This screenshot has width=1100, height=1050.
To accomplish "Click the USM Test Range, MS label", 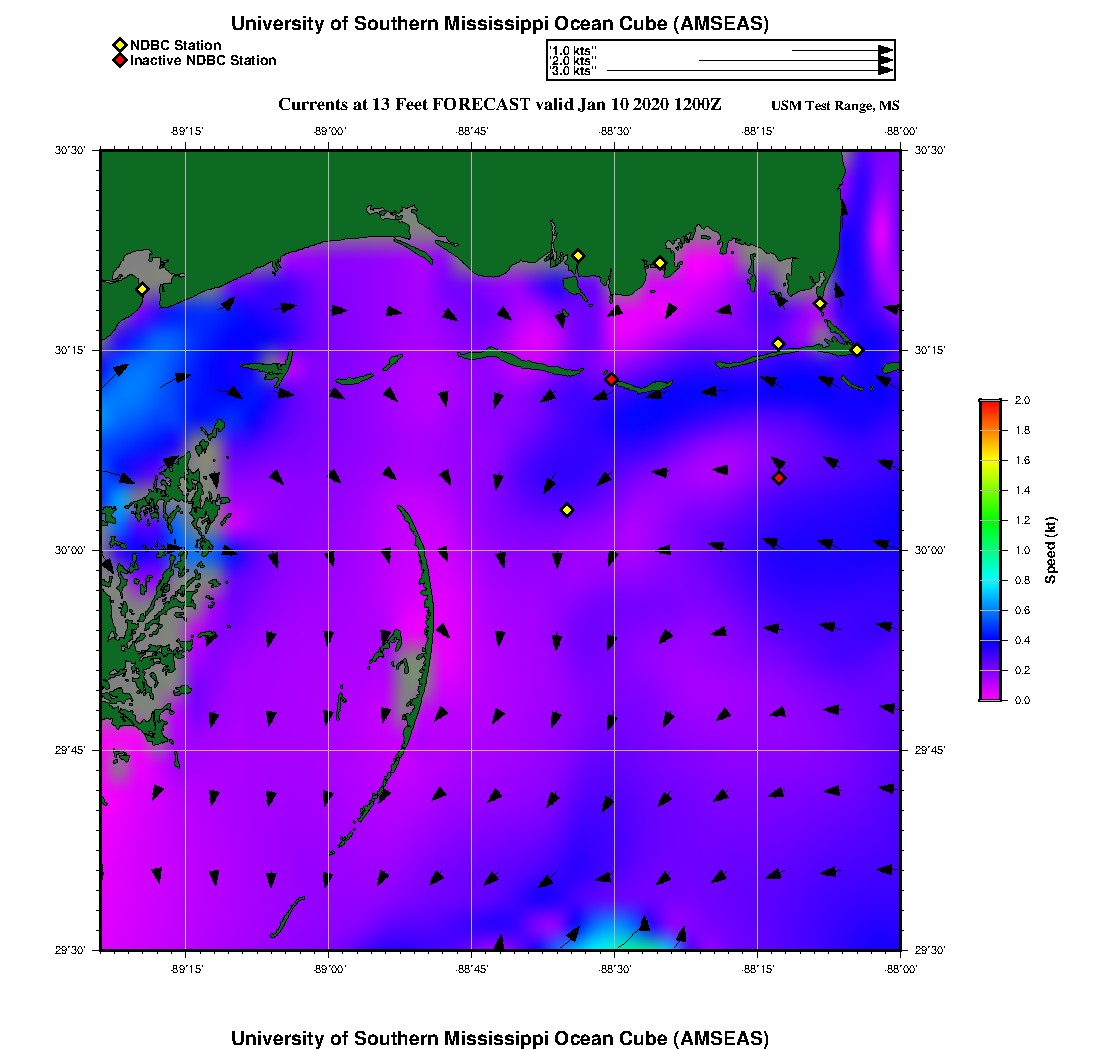I will [835, 106].
